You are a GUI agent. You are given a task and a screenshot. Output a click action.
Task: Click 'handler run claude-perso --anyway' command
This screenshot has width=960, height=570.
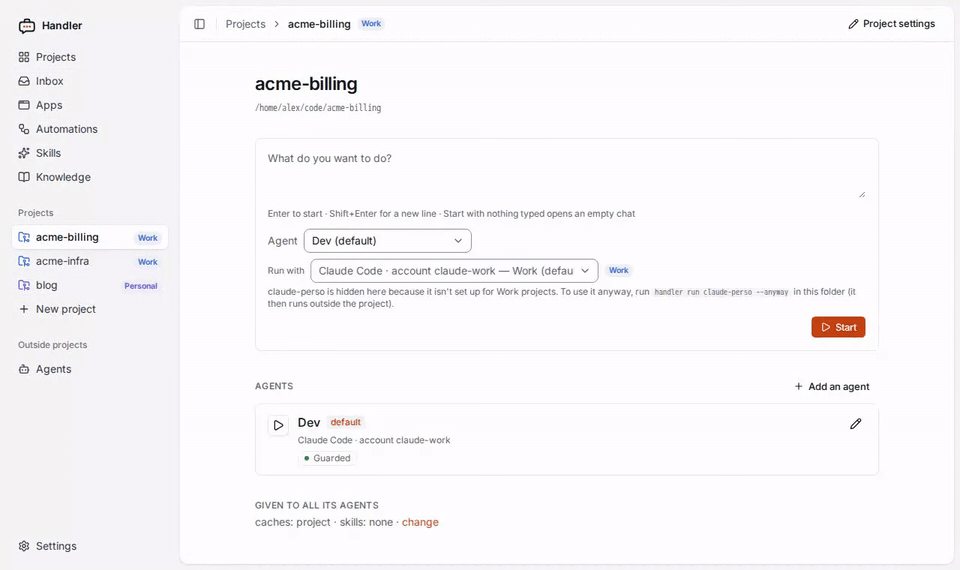coord(721,292)
